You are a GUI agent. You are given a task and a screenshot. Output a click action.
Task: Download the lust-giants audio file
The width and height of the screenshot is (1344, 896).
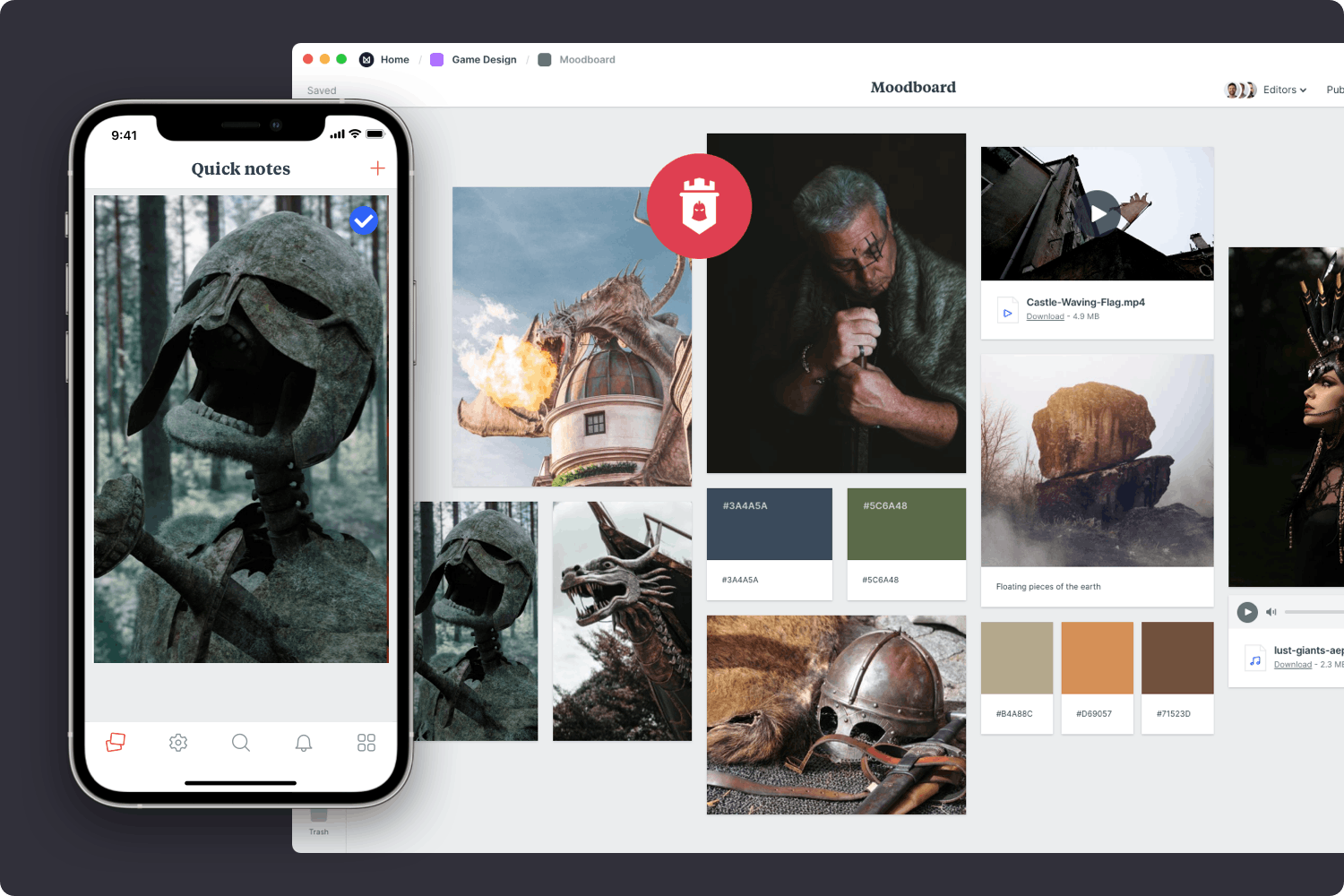coord(1293,665)
